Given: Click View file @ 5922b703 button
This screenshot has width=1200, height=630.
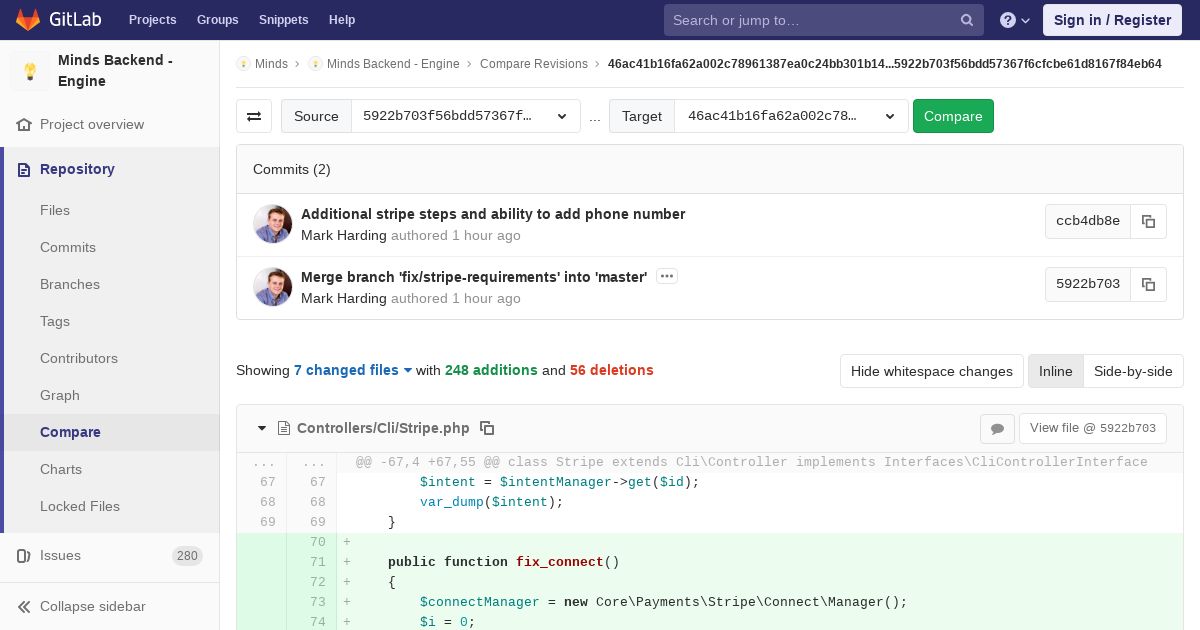Looking at the screenshot, I should (x=1092, y=428).
